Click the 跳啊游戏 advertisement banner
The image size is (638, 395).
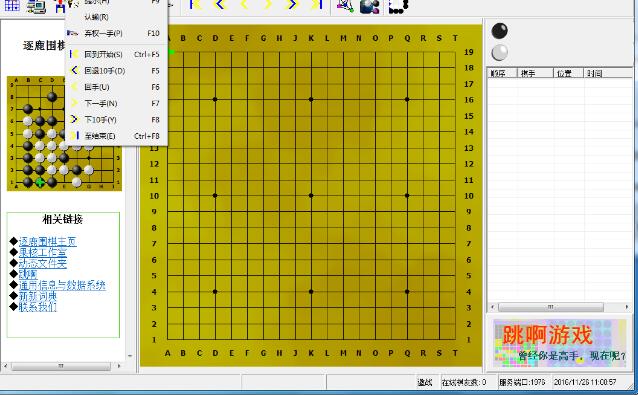point(559,343)
